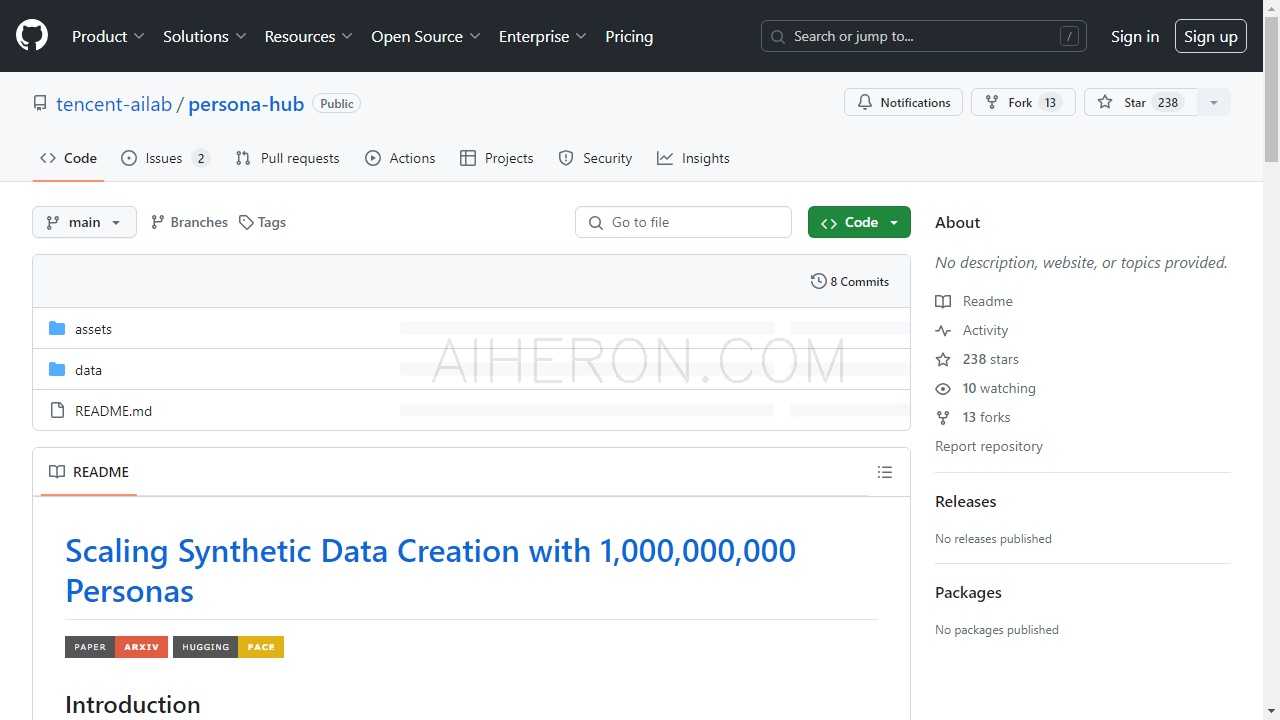Open the assets folder
The width and height of the screenshot is (1280, 720).
click(93, 329)
